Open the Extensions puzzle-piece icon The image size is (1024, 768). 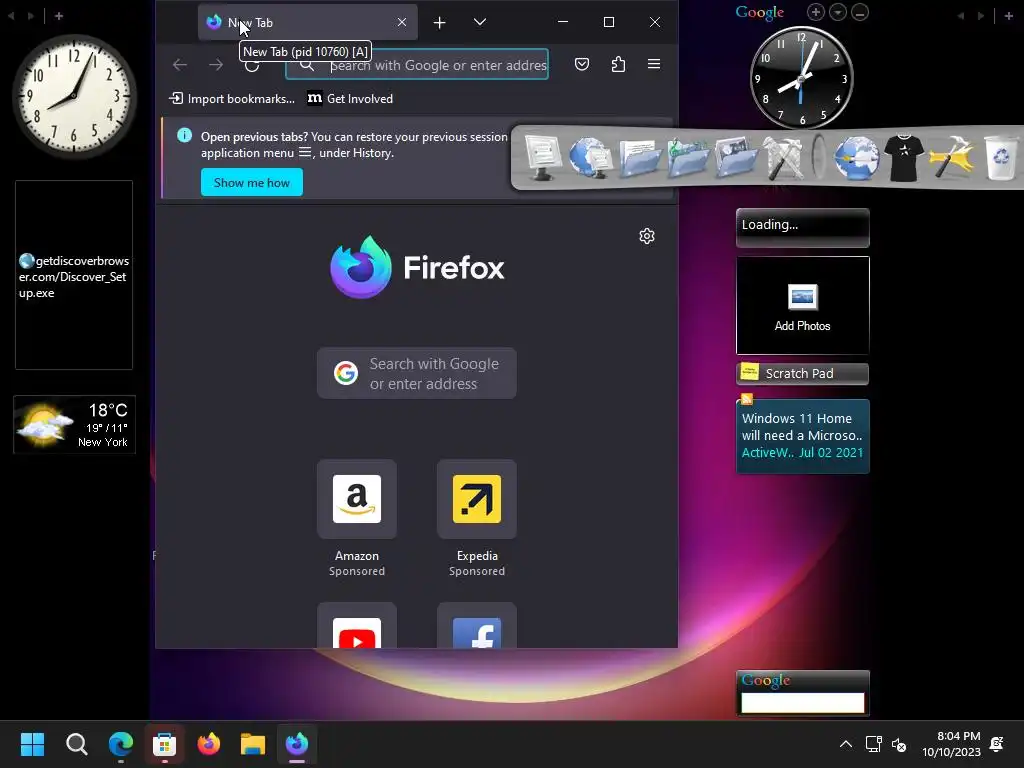click(x=618, y=64)
